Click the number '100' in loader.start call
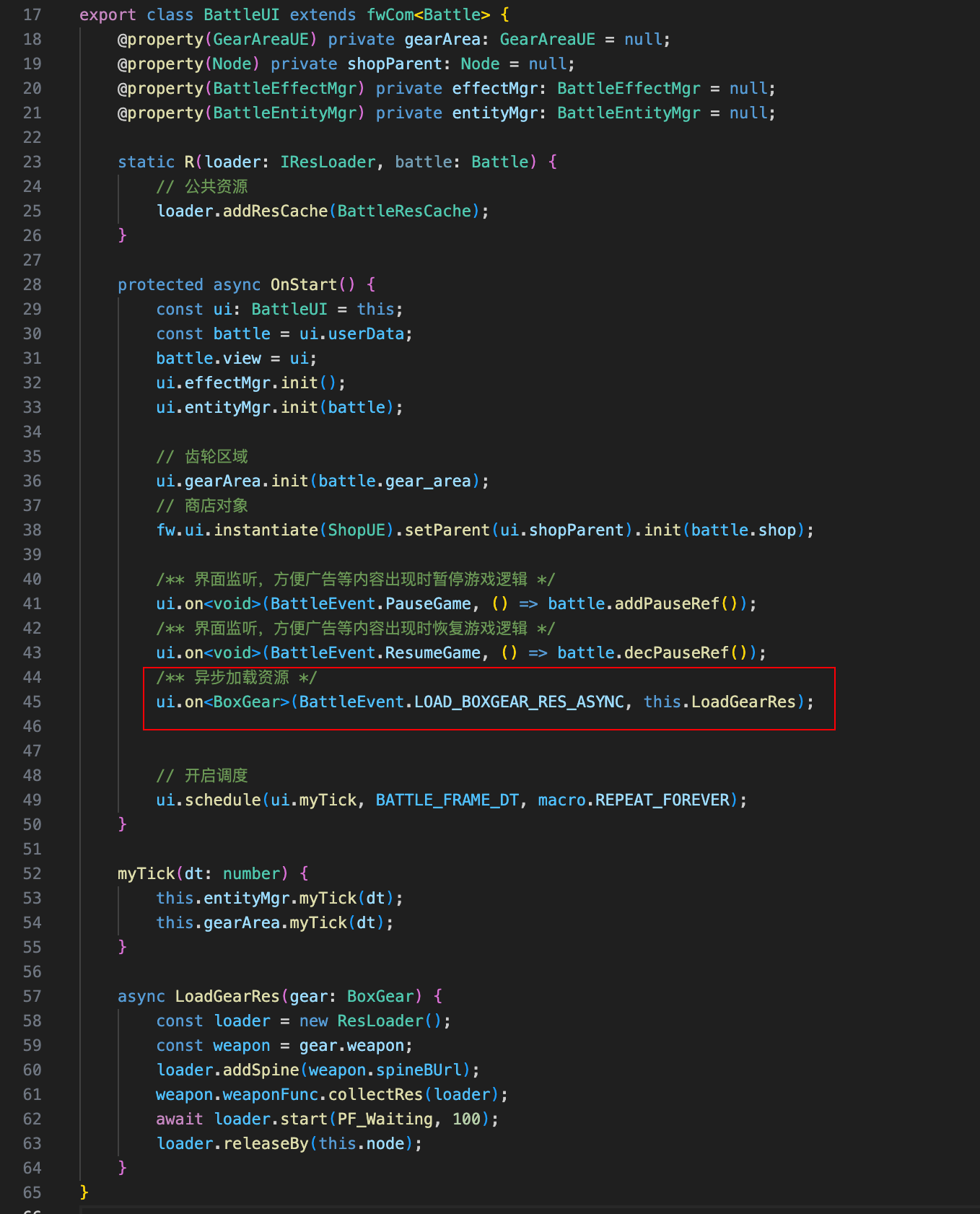This screenshot has height=1214, width=980. (x=466, y=1119)
